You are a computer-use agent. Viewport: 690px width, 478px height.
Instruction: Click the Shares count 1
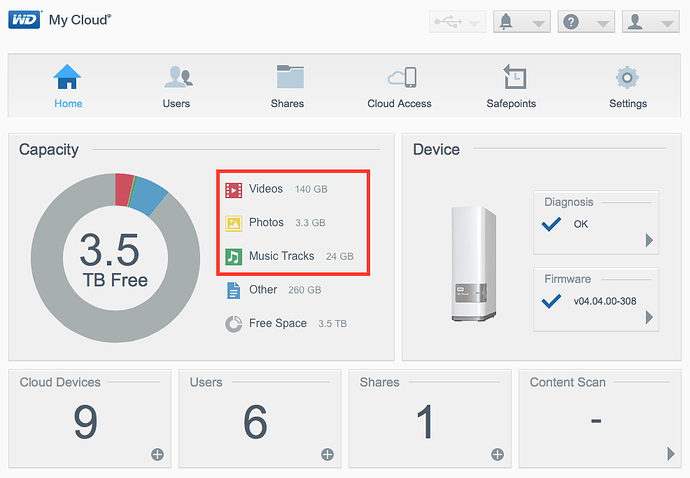point(425,422)
